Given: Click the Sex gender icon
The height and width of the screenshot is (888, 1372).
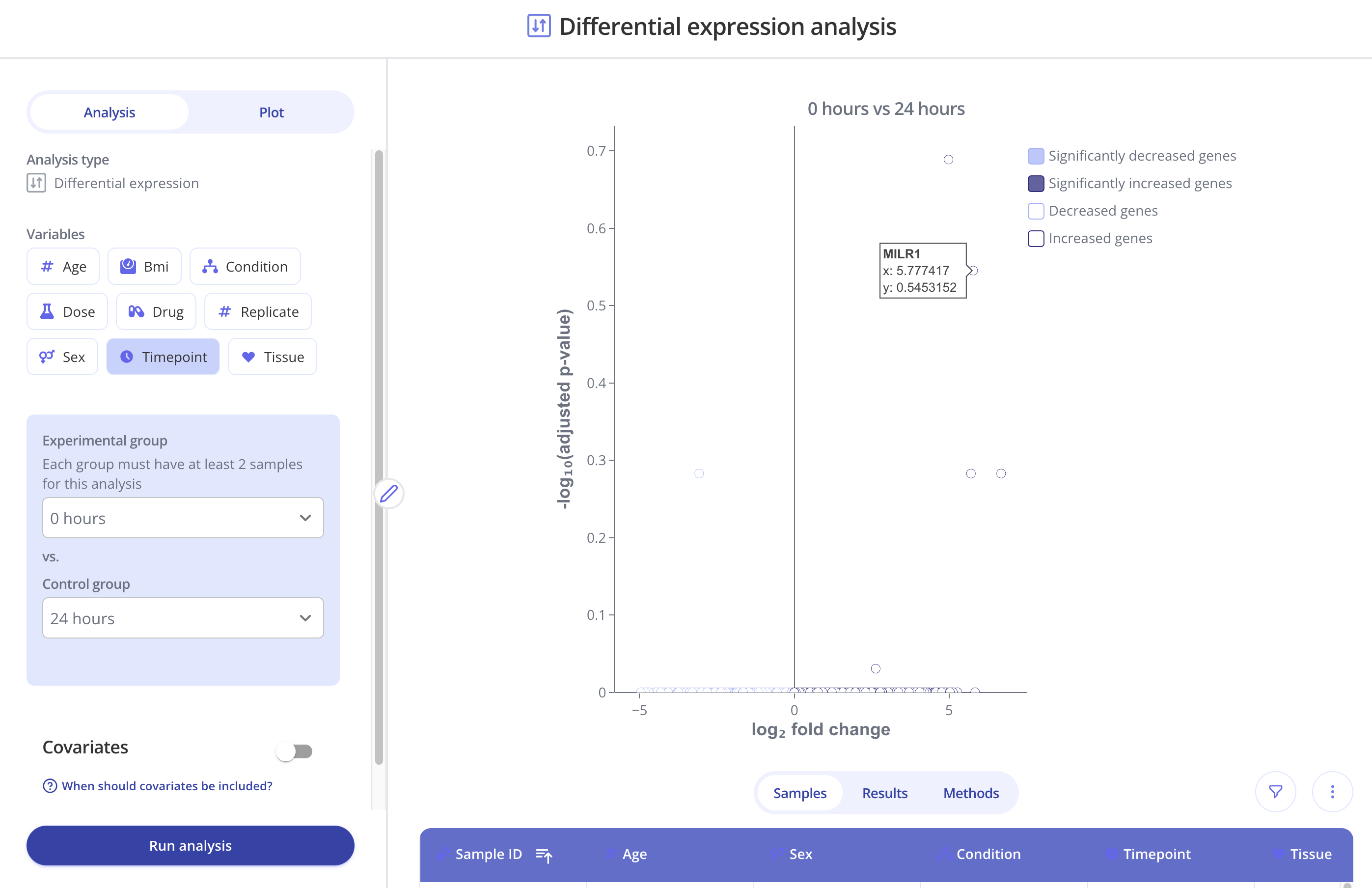Looking at the screenshot, I should 47,357.
